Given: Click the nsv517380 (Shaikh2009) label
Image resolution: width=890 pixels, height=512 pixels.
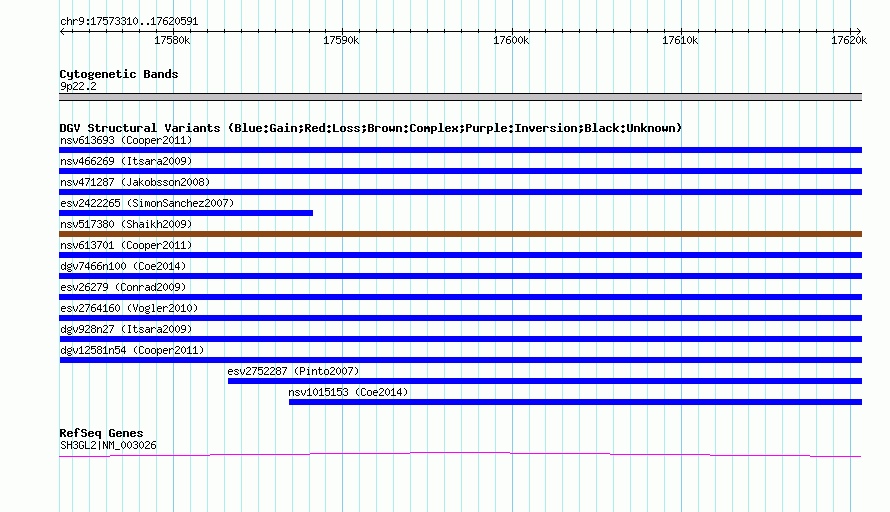Looking at the screenshot, I should (x=126, y=224).
